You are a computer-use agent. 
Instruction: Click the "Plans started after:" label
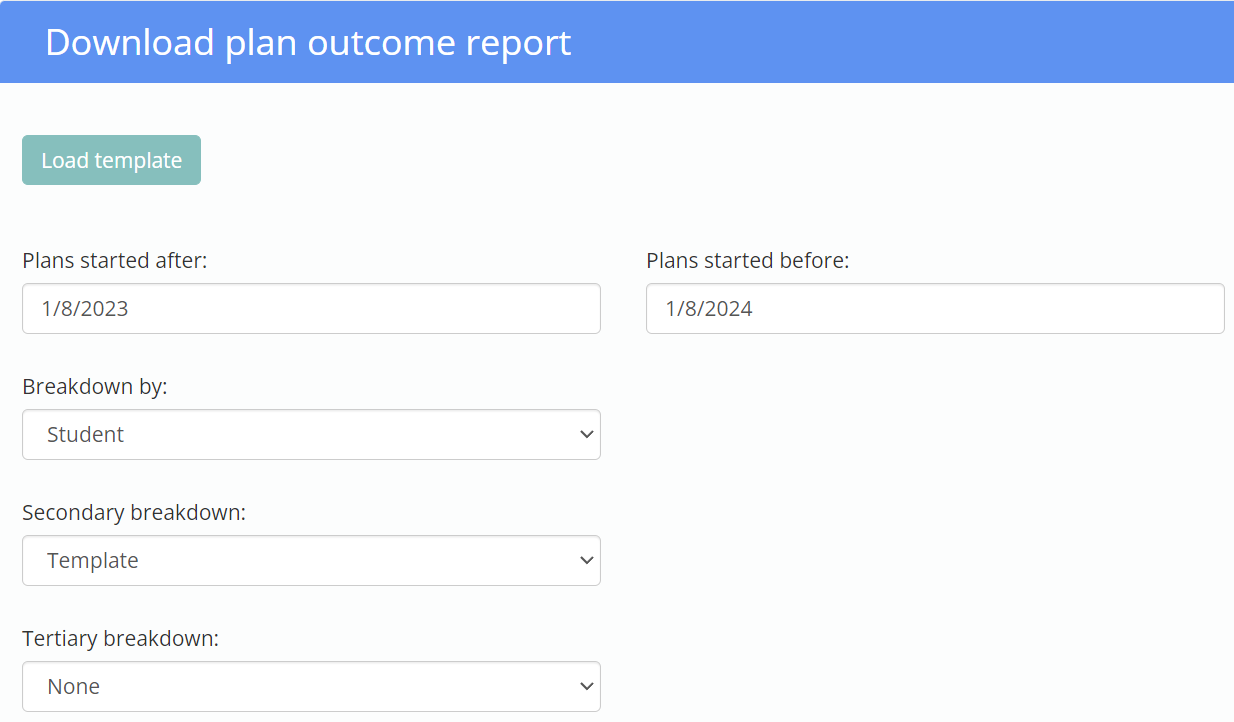point(115,261)
